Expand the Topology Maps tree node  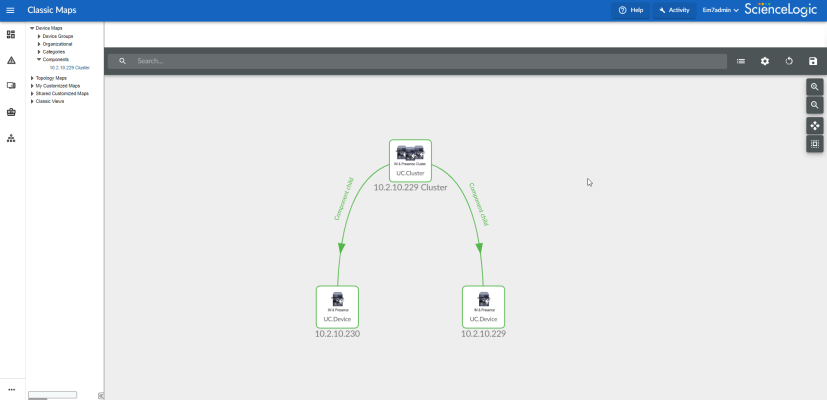[x=33, y=77]
